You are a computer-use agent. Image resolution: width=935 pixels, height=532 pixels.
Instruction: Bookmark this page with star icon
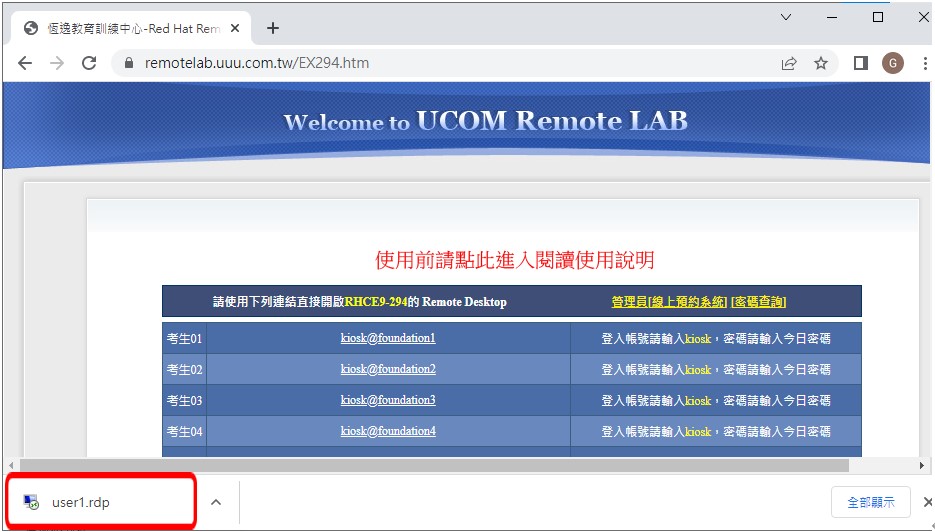point(821,63)
